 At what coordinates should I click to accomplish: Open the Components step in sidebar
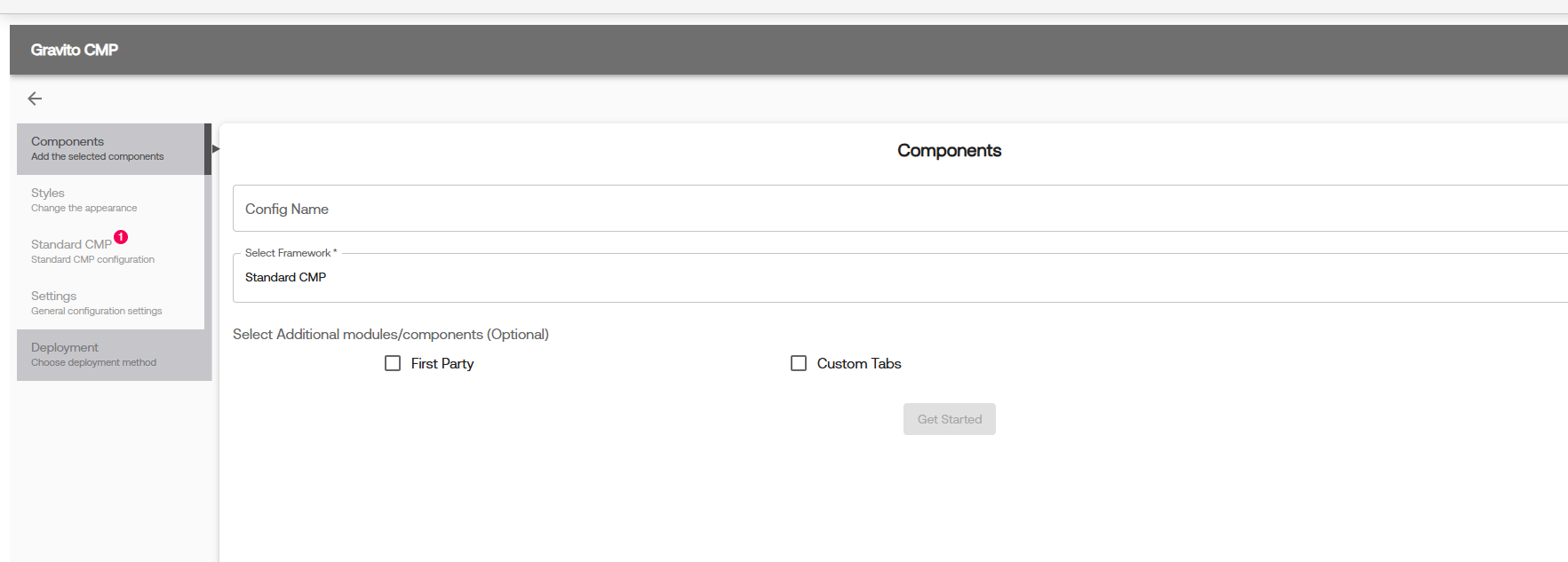click(111, 149)
